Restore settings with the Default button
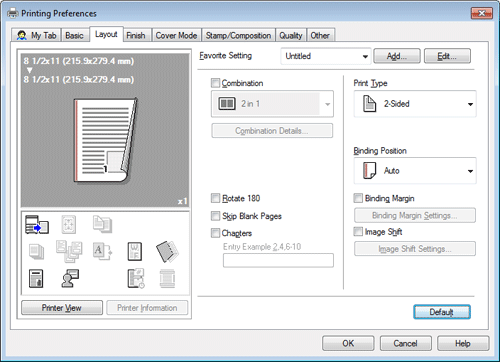The height and width of the screenshot is (362, 500). pos(442,312)
